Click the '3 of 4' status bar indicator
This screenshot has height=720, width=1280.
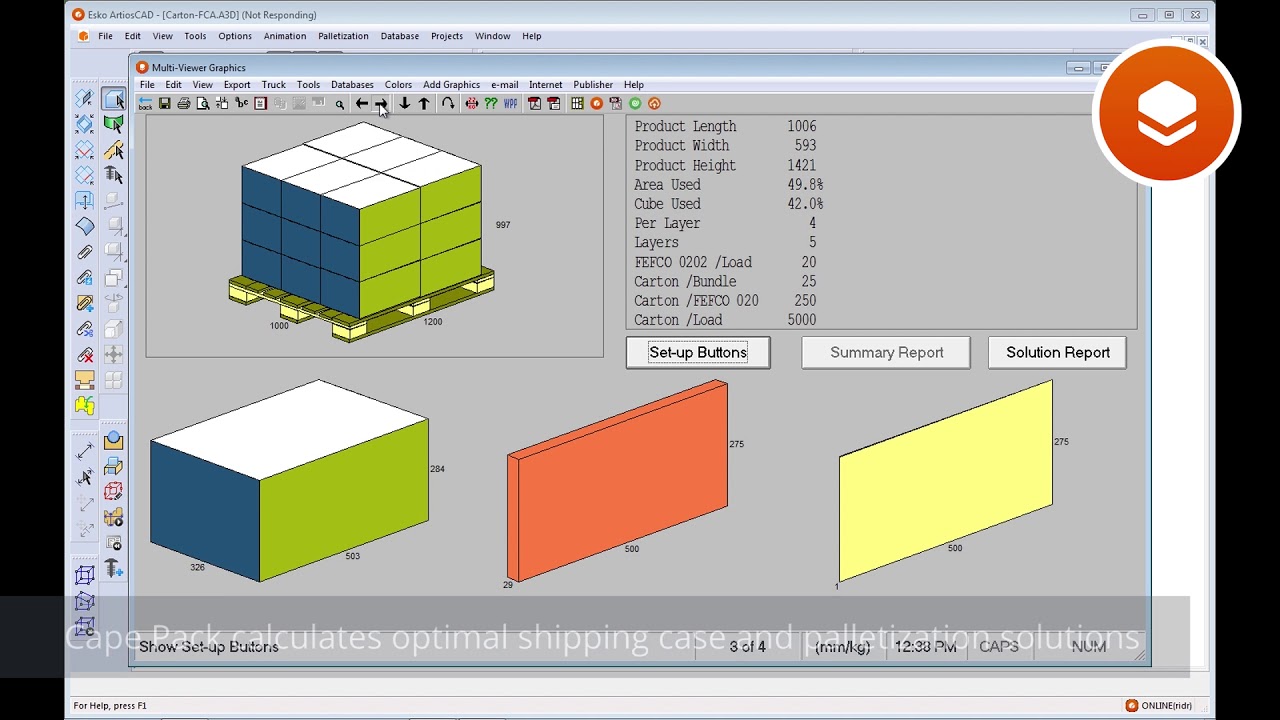click(x=747, y=647)
